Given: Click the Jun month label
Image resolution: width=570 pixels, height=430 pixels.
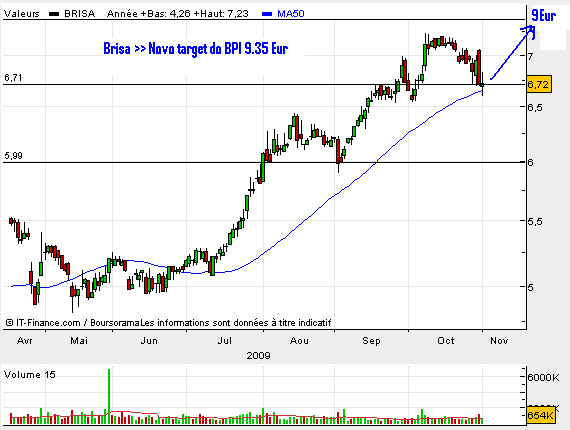Looking at the screenshot, I should (x=149, y=341).
